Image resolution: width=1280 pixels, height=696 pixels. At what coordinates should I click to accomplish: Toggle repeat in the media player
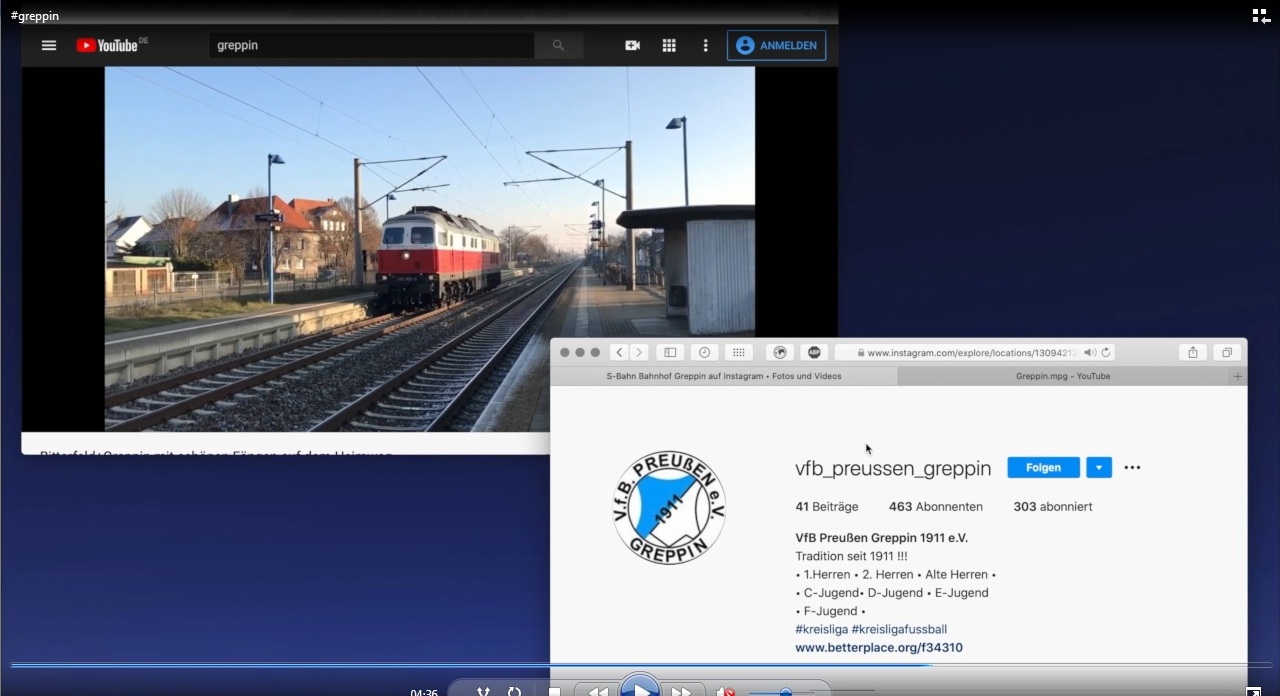pos(514,691)
